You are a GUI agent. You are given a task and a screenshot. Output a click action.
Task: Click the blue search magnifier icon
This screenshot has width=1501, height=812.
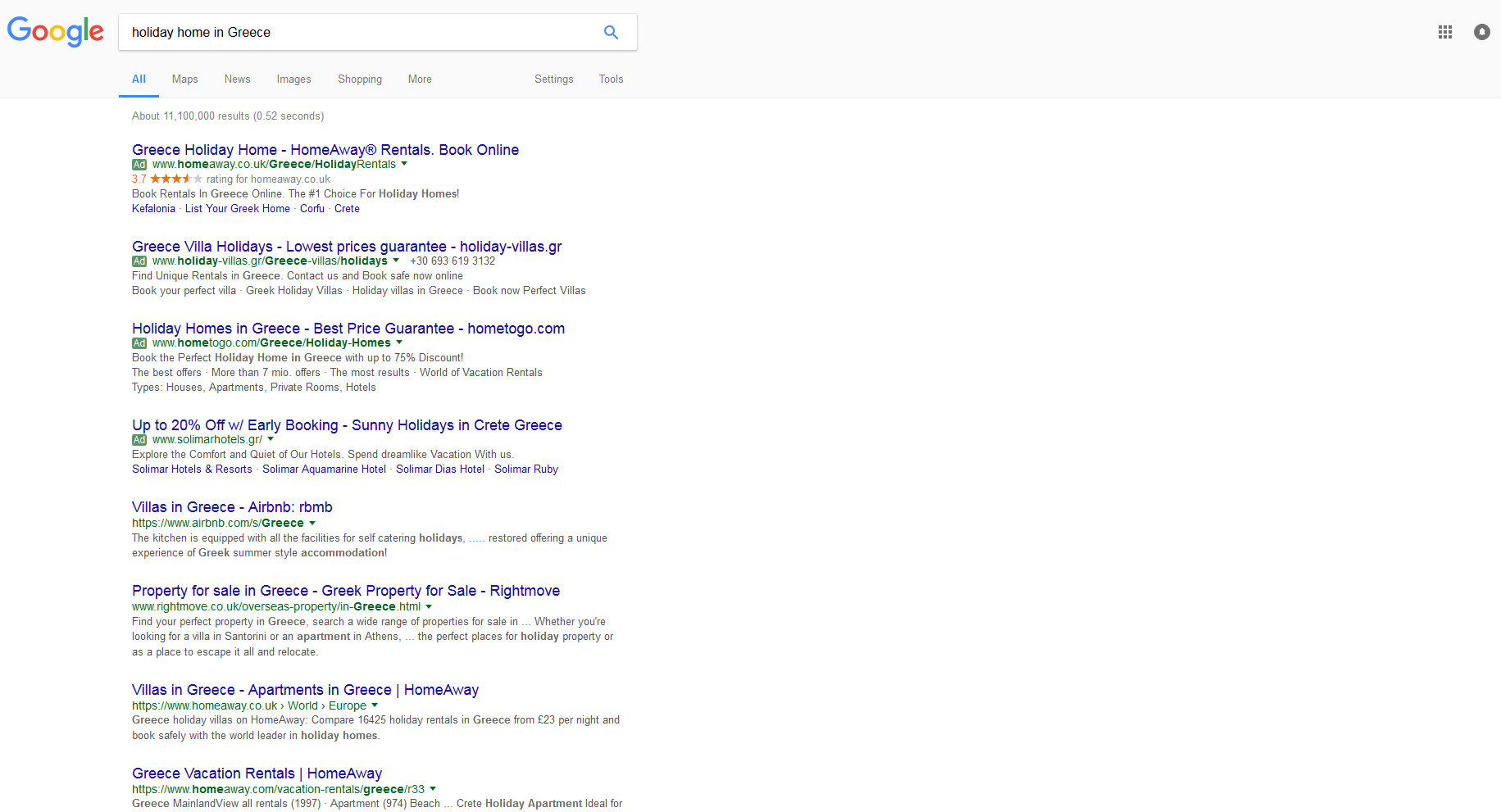click(611, 32)
